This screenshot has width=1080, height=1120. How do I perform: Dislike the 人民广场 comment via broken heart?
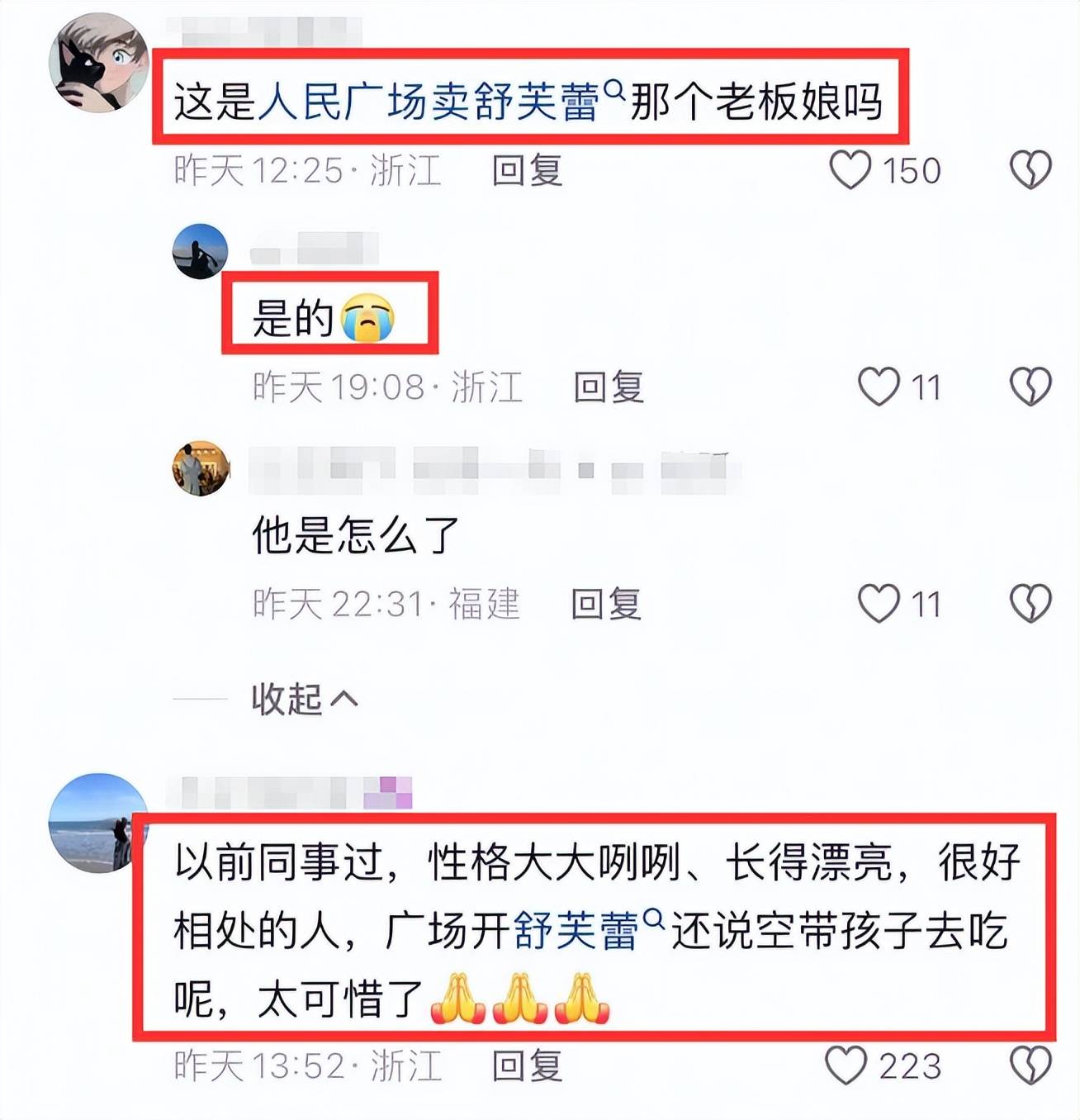point(1030,170)
